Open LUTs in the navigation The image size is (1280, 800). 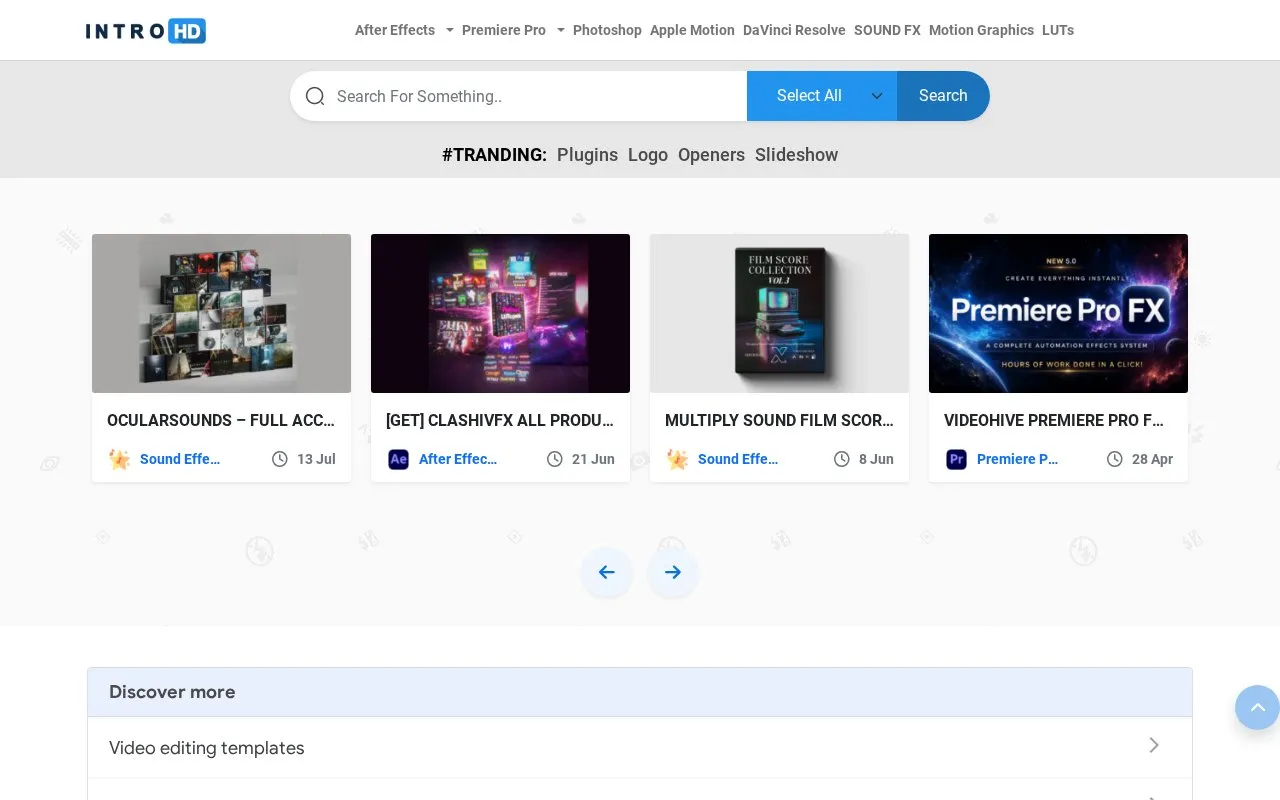coord(1058,30)
